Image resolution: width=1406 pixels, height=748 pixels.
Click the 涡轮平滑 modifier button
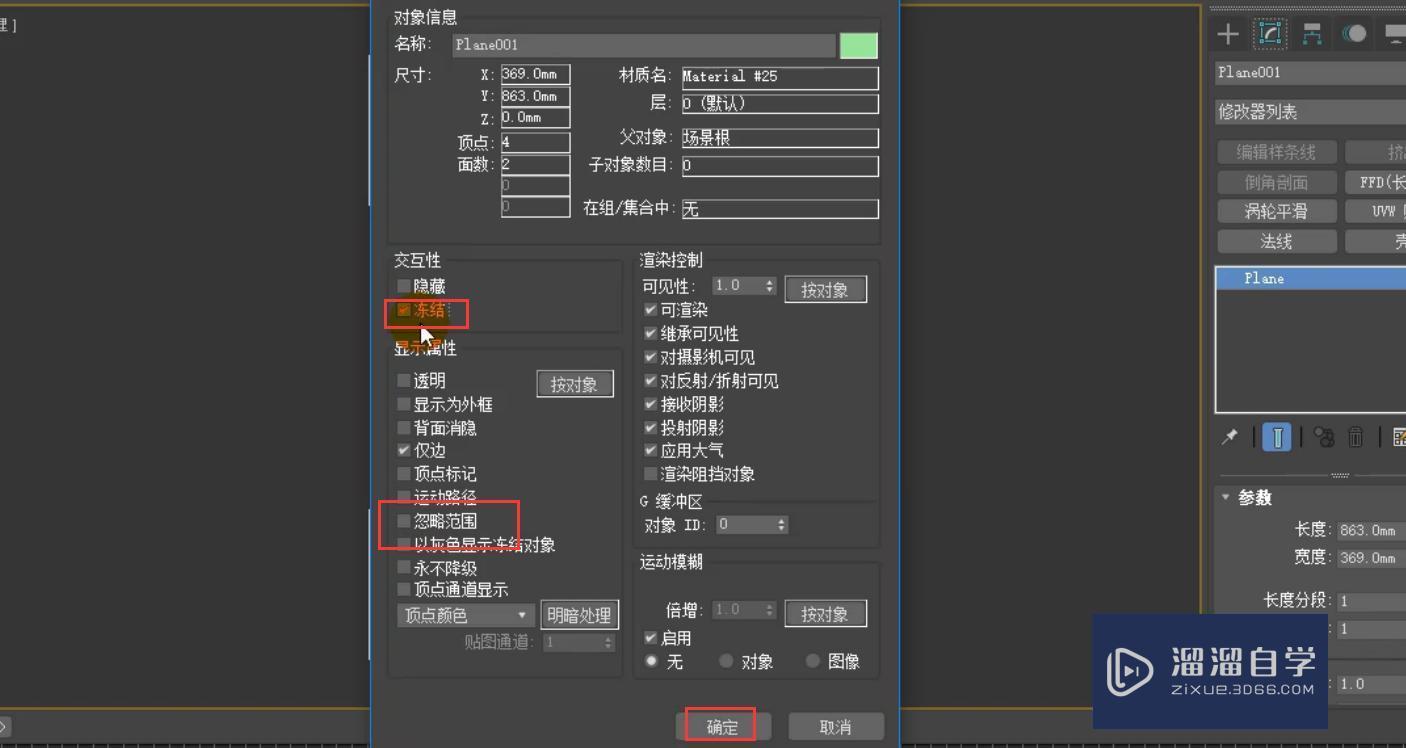coord(1276,211)
